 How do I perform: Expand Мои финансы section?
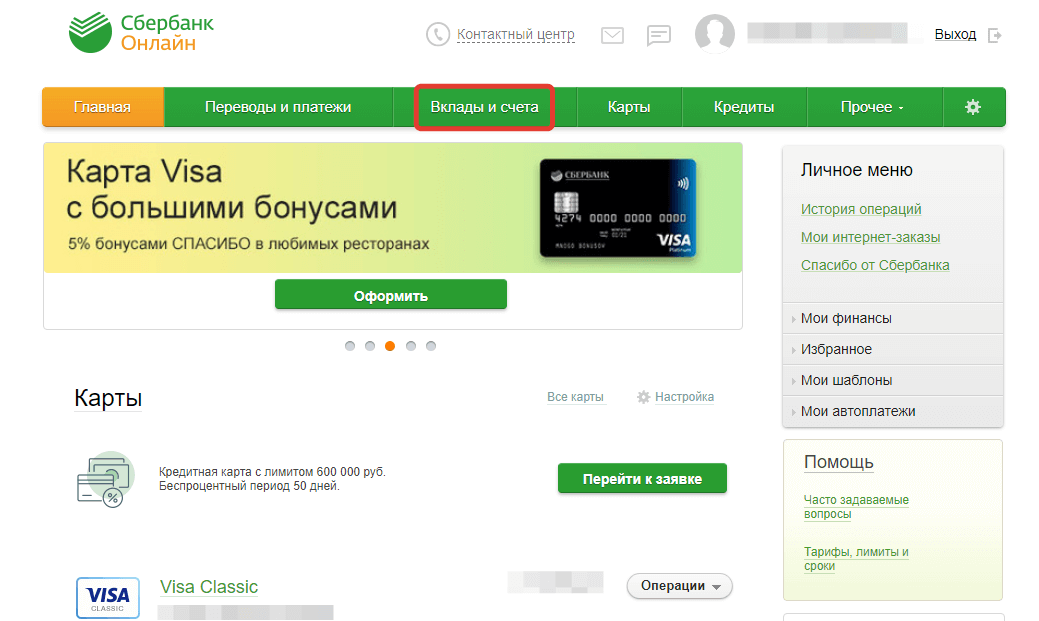(x=893, y=318)
